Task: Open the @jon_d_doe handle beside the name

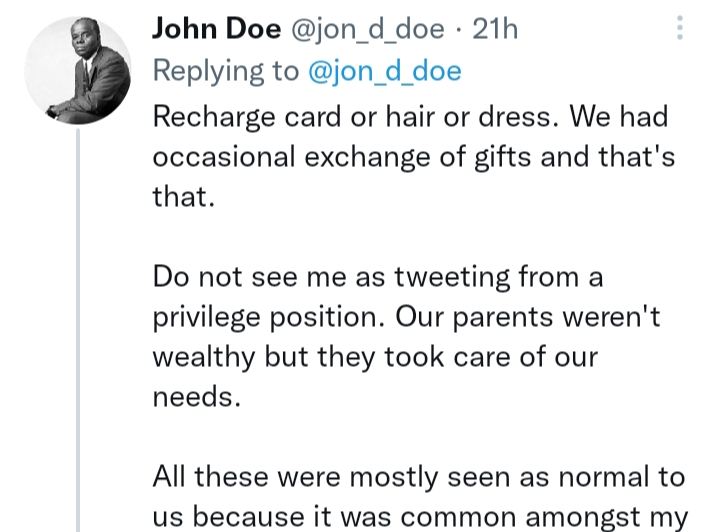Action: pyautogui.click(x=367, y=30)
